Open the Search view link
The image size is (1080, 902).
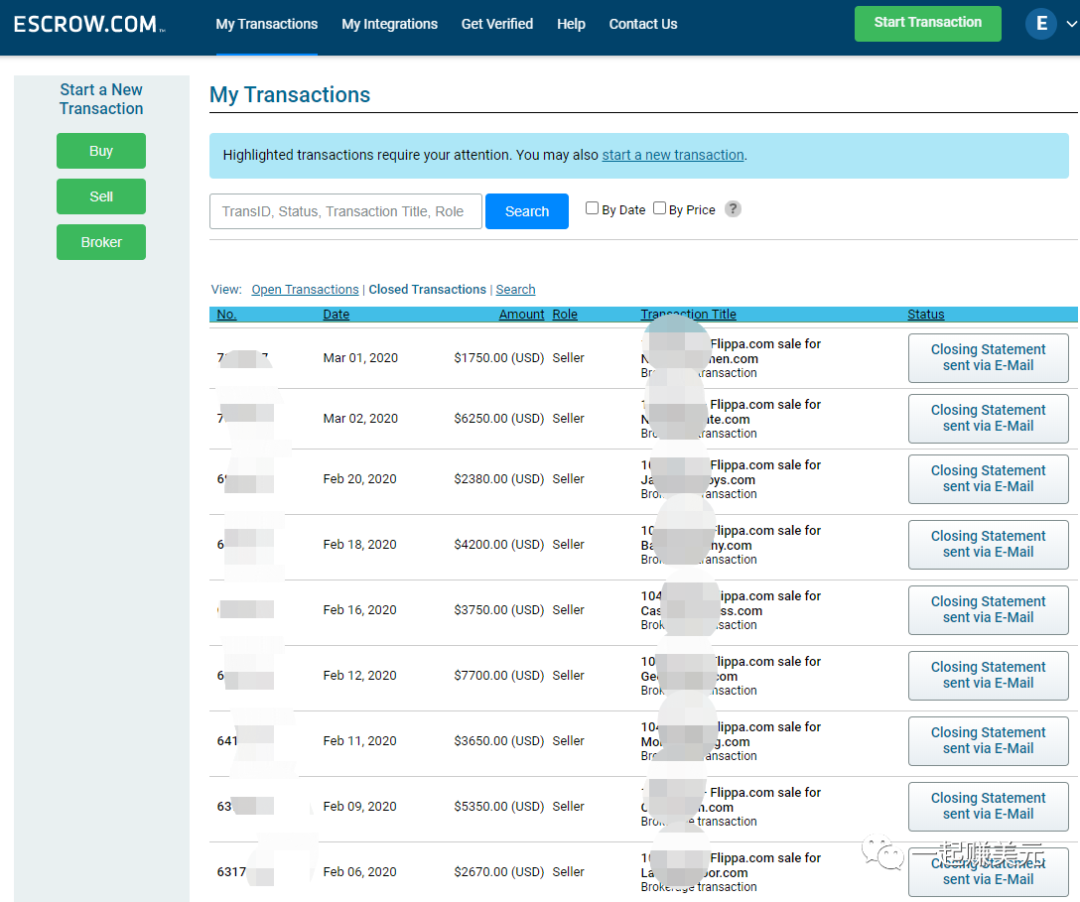tap(515, 289)
